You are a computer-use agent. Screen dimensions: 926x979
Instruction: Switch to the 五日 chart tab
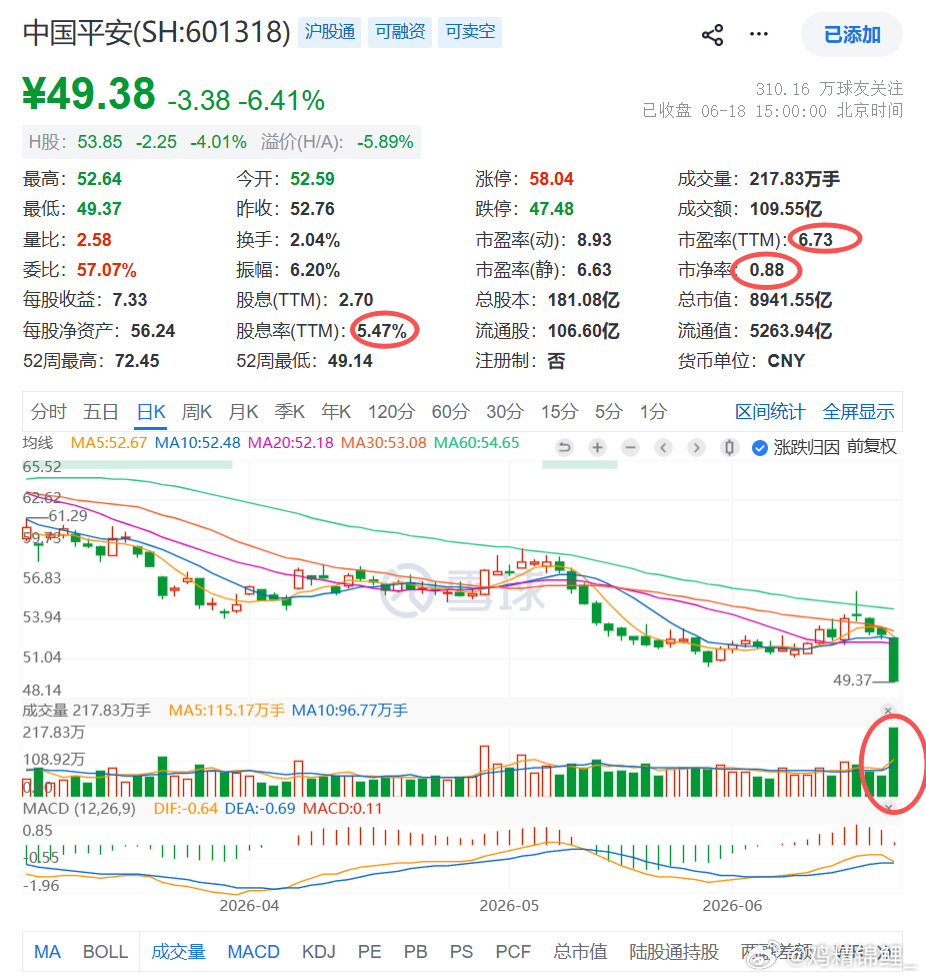tap(101, 412)
